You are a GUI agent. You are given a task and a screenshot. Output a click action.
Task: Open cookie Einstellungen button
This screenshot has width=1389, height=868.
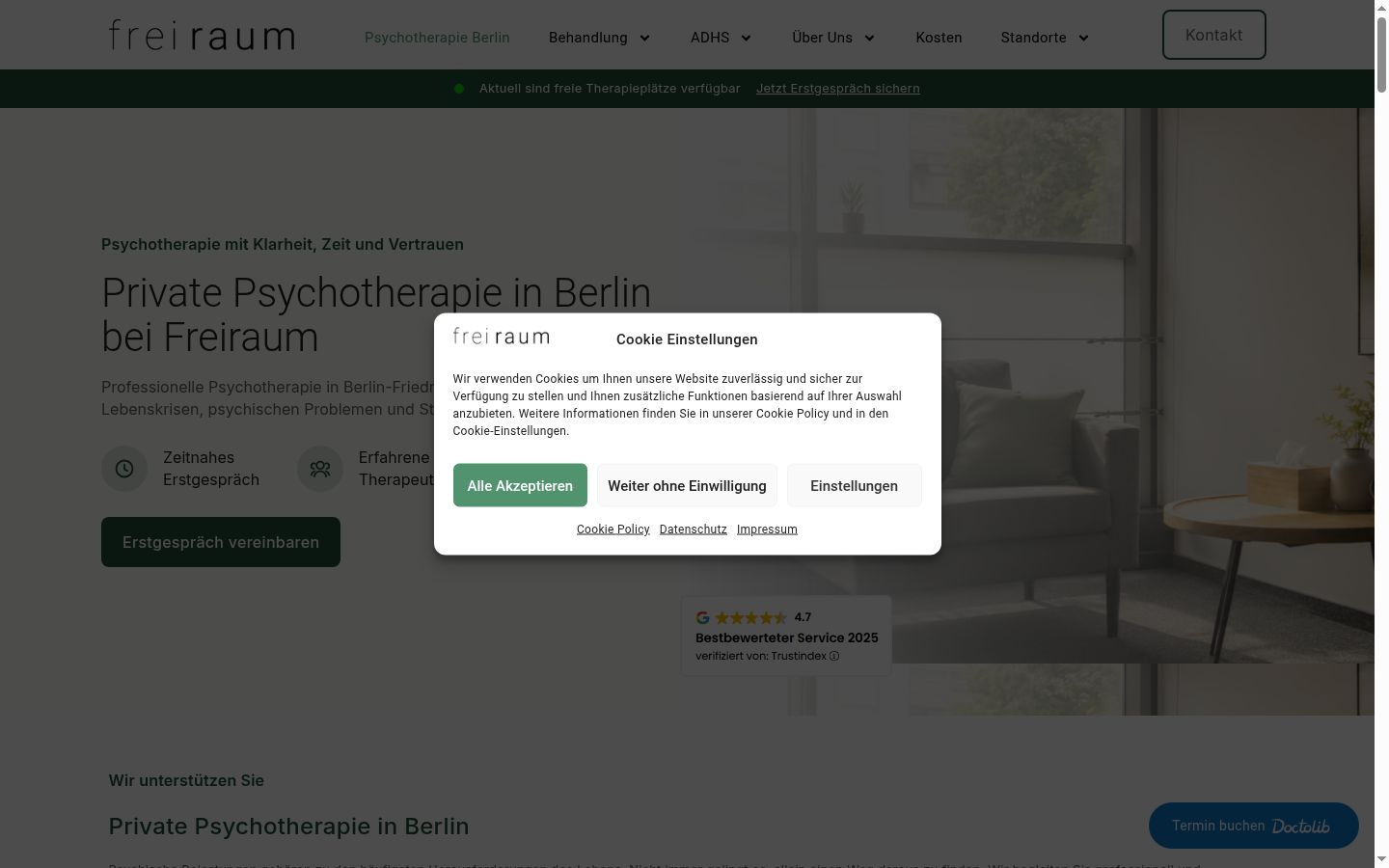(x=854, y=485)
